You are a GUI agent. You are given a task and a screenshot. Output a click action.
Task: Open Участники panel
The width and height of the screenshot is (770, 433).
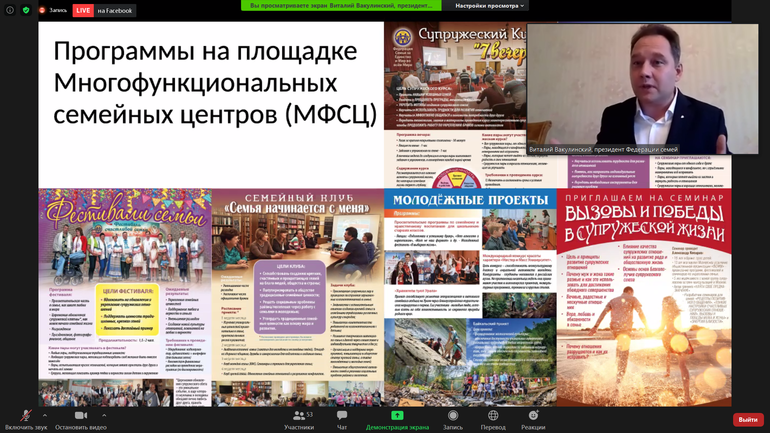point(299,420)
